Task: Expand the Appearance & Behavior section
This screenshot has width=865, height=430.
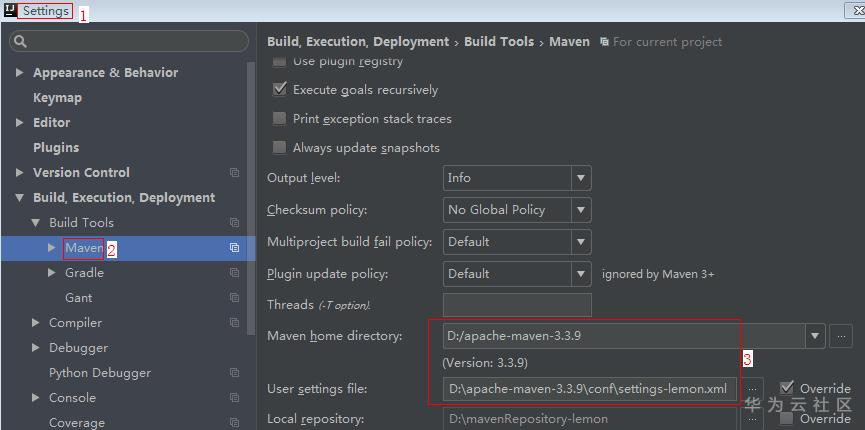Action: 20,73
